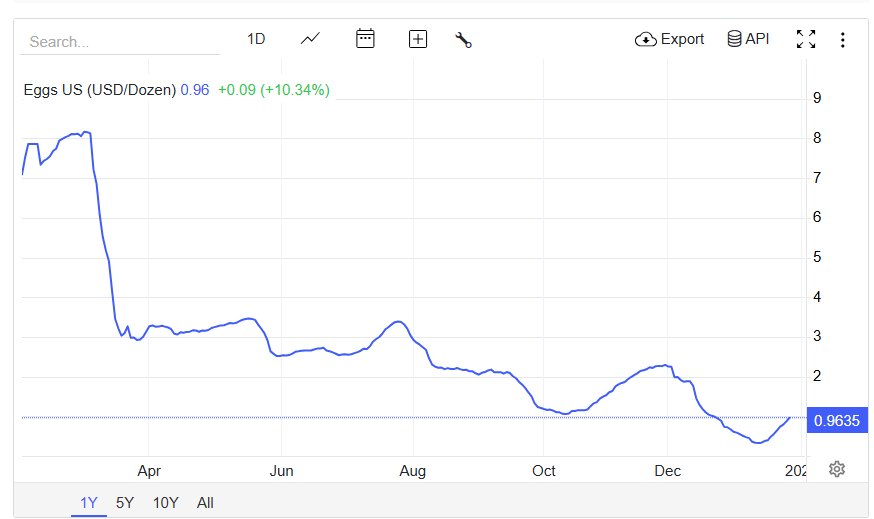
Task: Expand the chart to fullscreen
Action: 806,39
